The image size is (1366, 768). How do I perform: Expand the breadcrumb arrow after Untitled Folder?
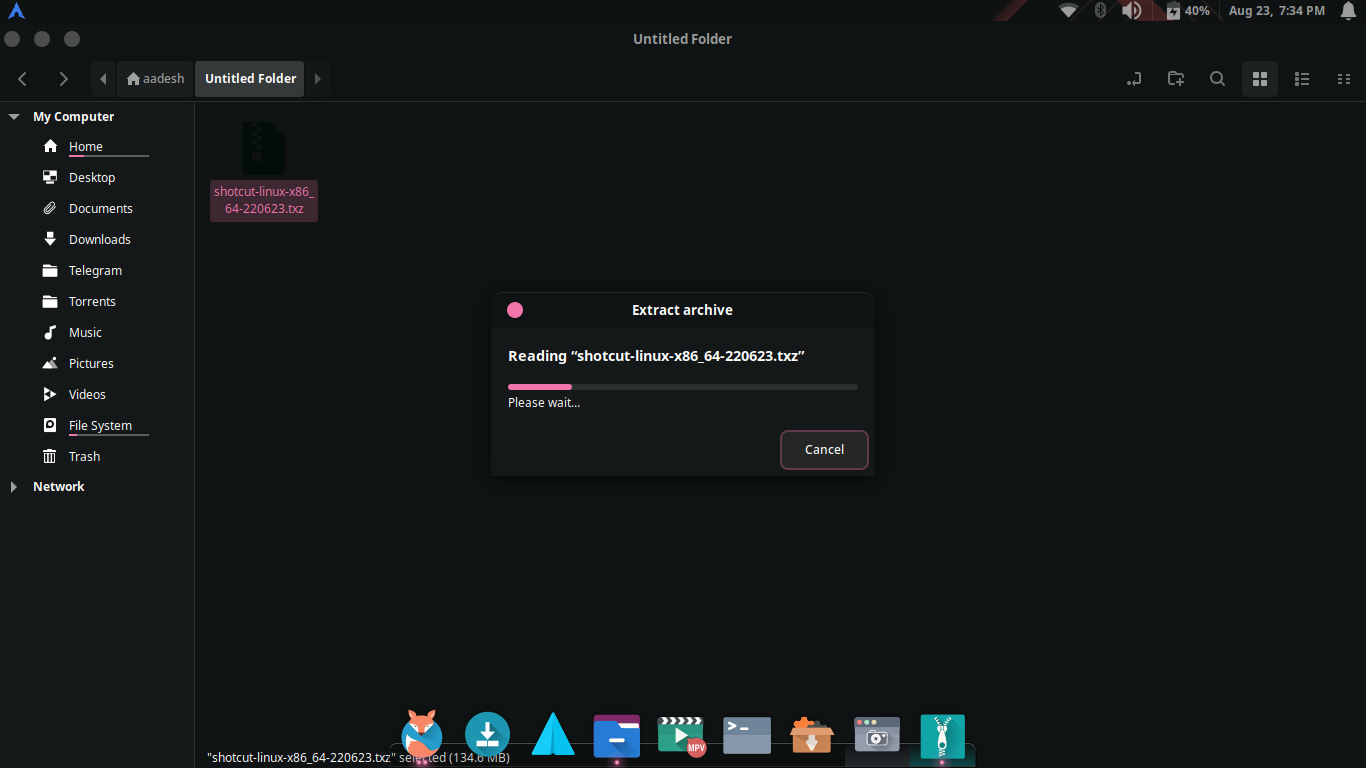pyautogui.click(x=318, y=78)
